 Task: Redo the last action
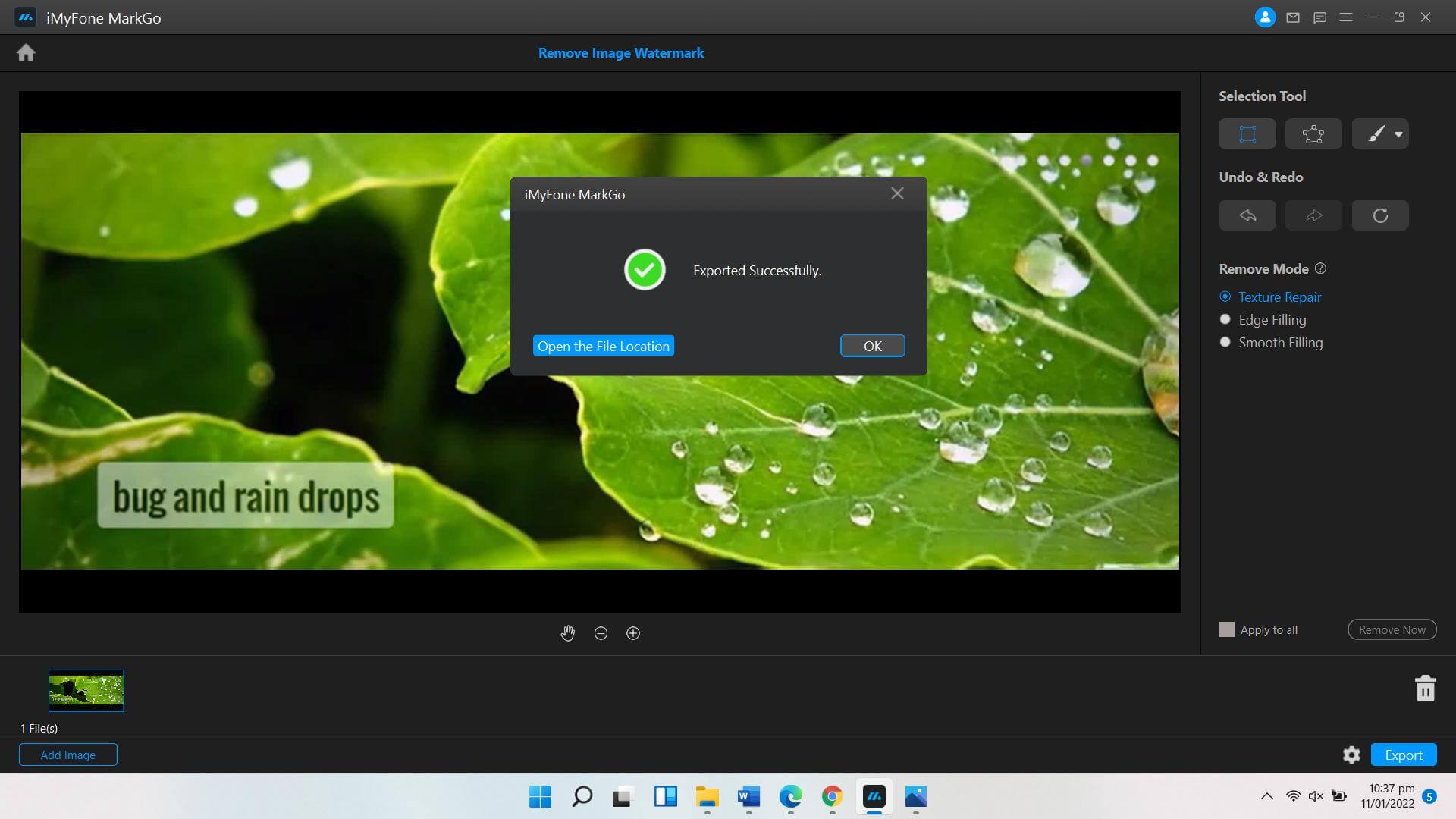[x=1313, y=215]
